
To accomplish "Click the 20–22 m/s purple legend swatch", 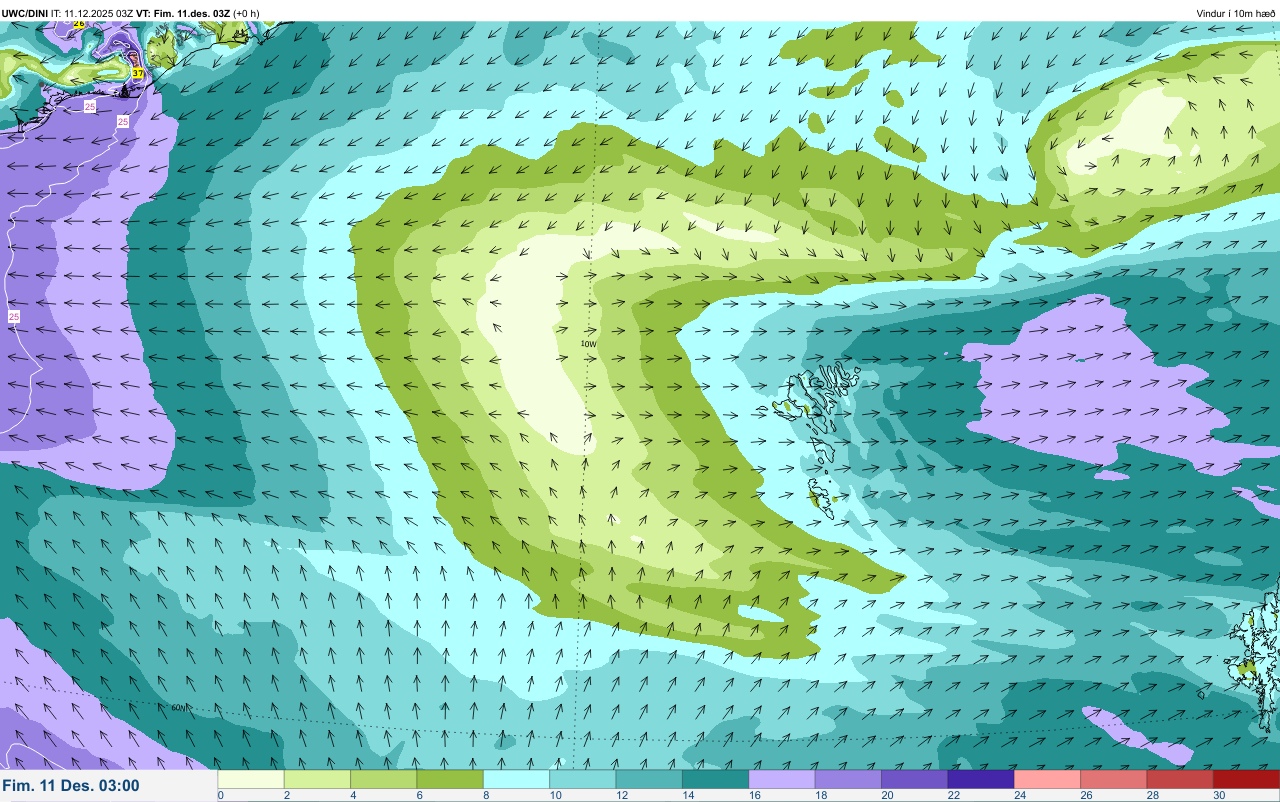I will pos(914,779).
